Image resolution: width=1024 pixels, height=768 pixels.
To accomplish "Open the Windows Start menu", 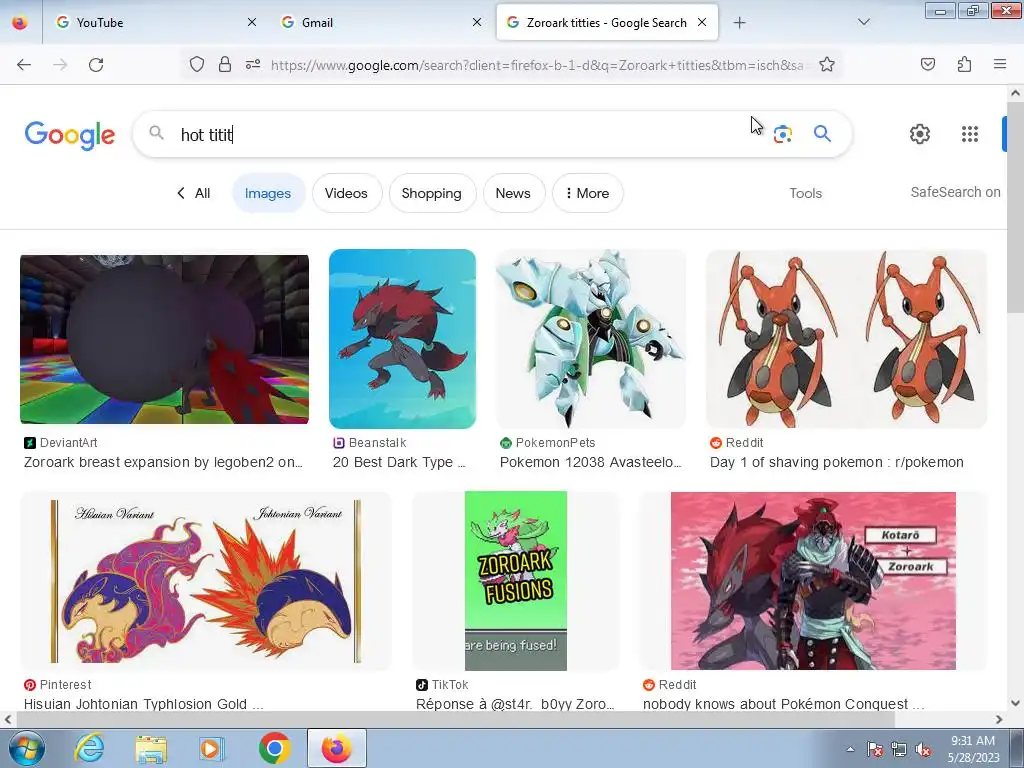I will [27, 748].
